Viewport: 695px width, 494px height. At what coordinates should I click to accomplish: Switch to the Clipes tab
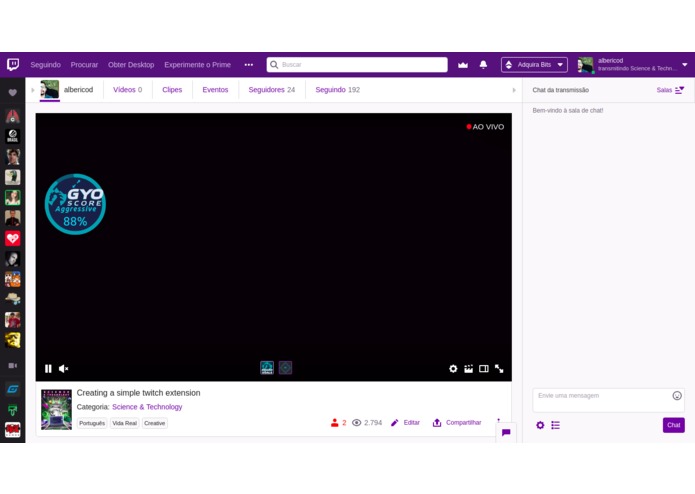click(x=172, y=90)
